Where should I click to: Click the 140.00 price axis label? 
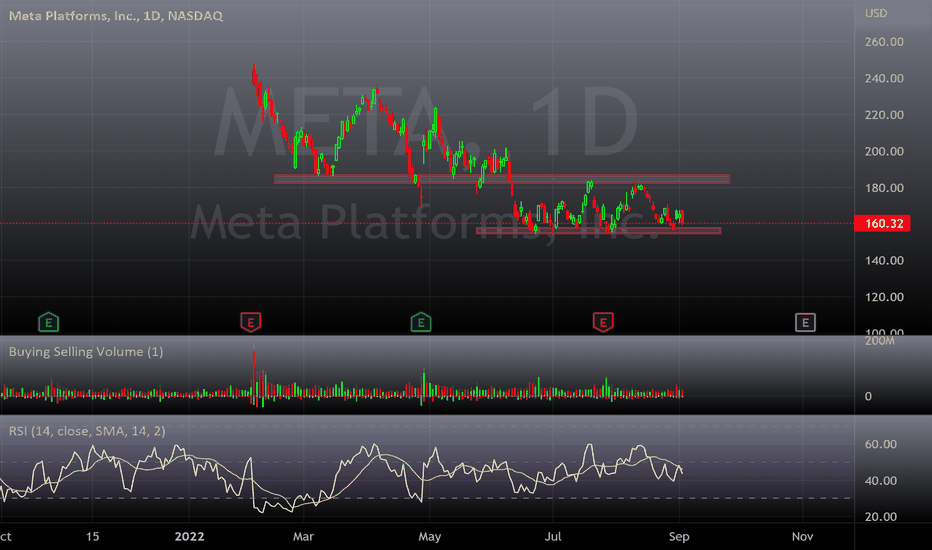point(884,260)
